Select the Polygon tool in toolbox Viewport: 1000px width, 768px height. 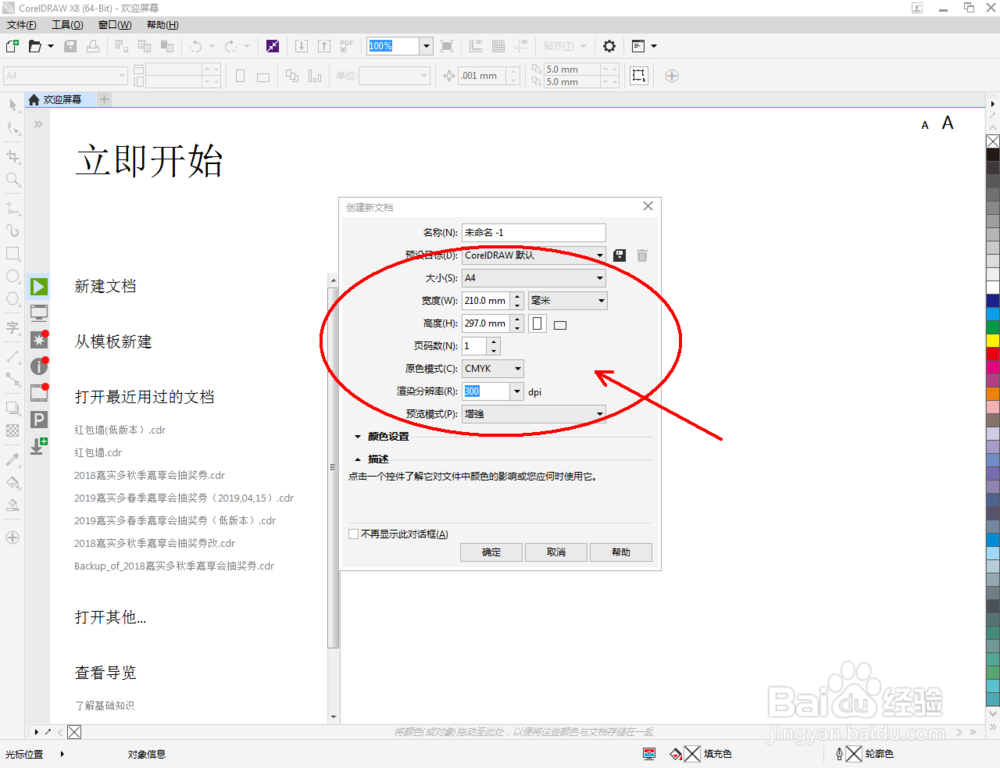click(13, 299)
